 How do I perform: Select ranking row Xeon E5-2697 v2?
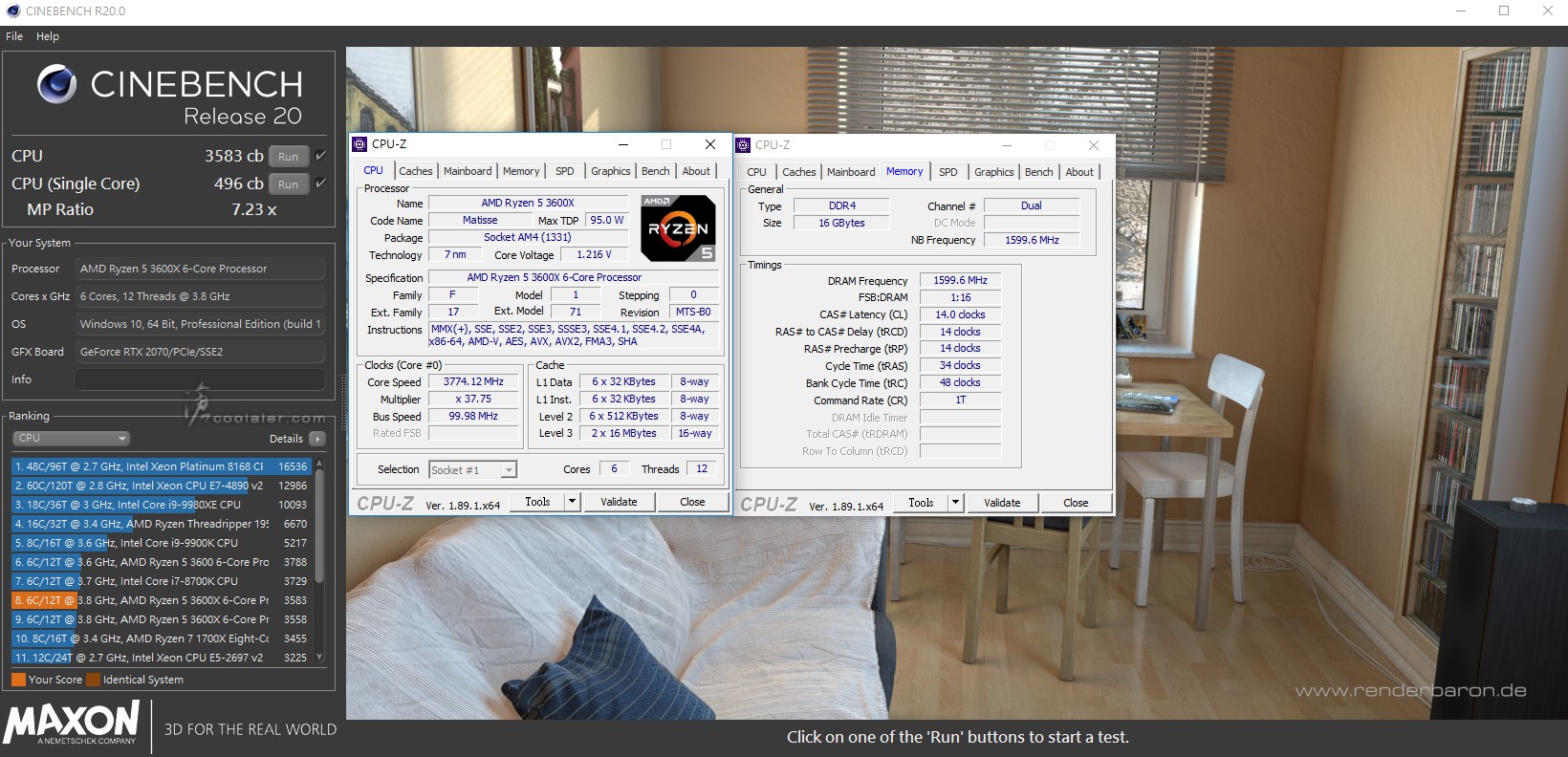pos(161,658)
